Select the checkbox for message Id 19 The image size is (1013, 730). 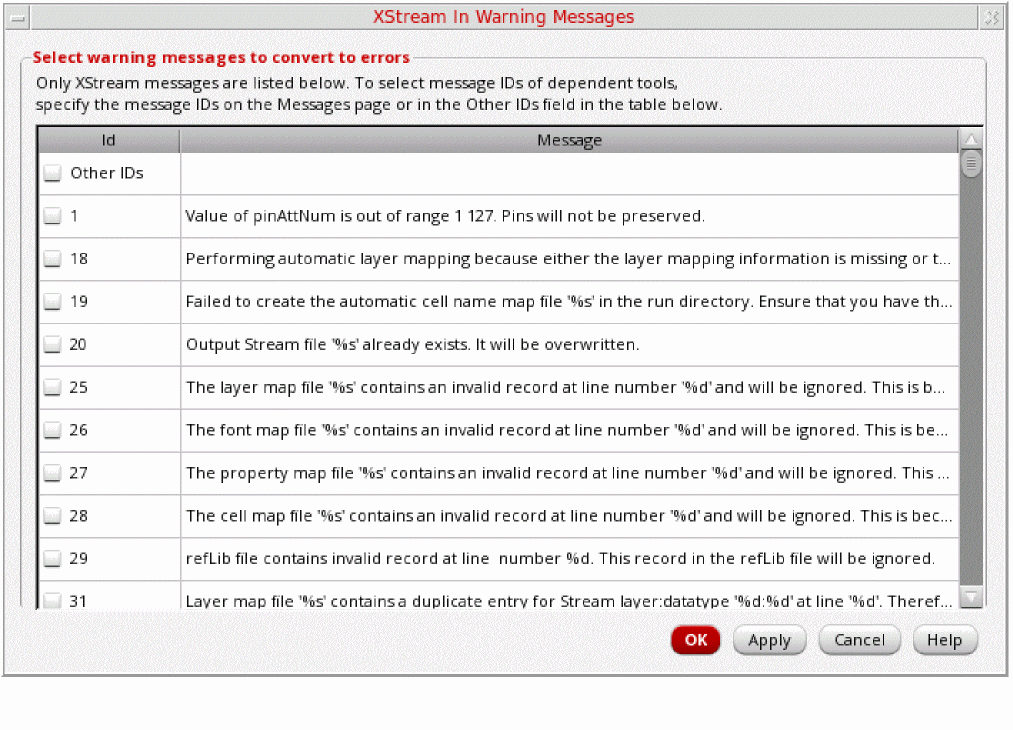pyautogui.click(x=52, y=302)
